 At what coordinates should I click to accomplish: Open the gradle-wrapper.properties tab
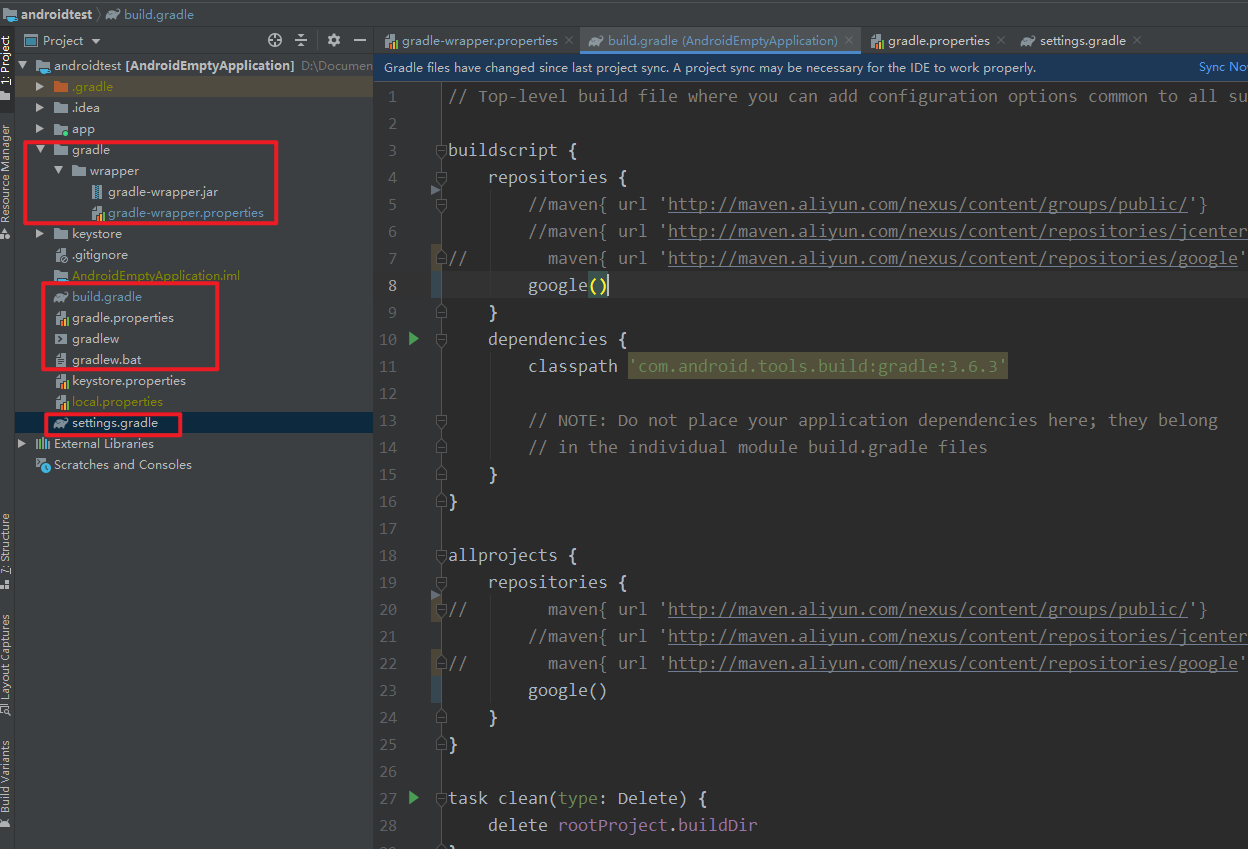477,41
